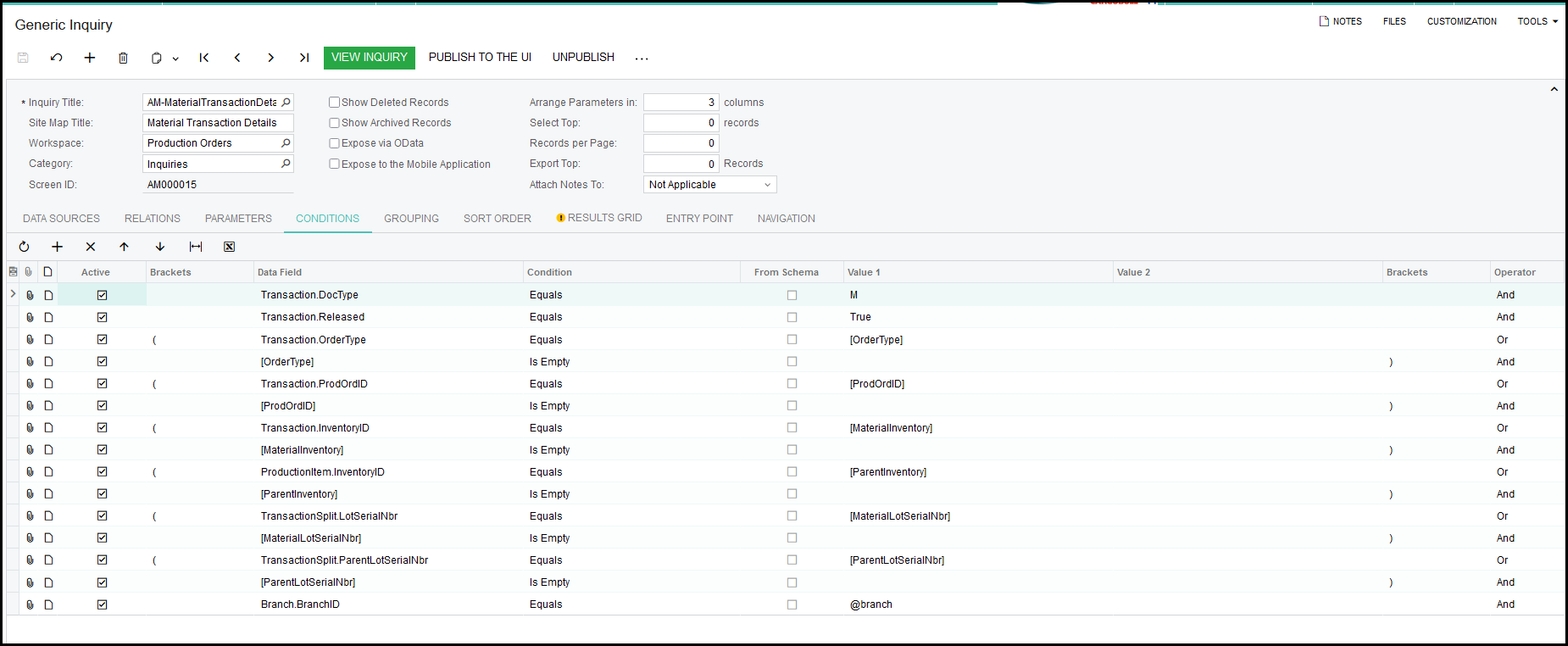
Task: Click the View Inquiry button
Action: [369, 58]
